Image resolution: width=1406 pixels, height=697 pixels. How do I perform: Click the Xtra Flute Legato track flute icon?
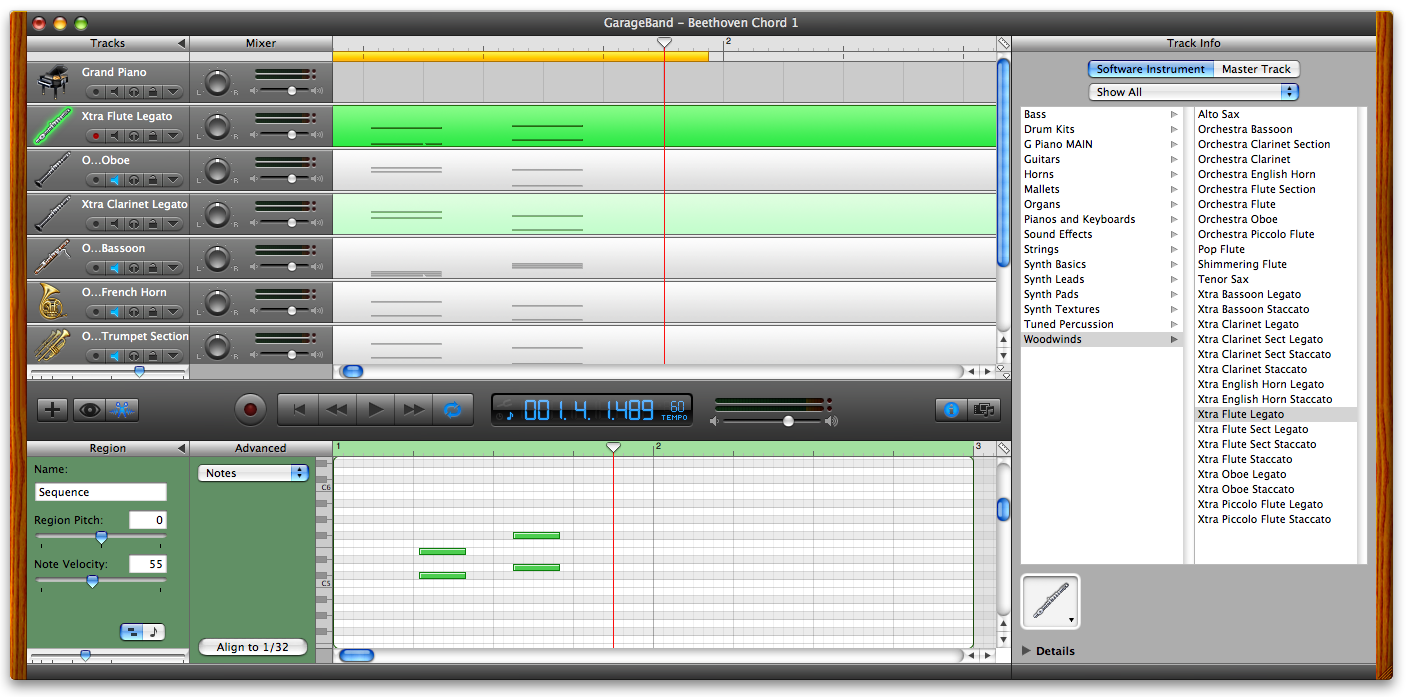click(x=52, y=126)
